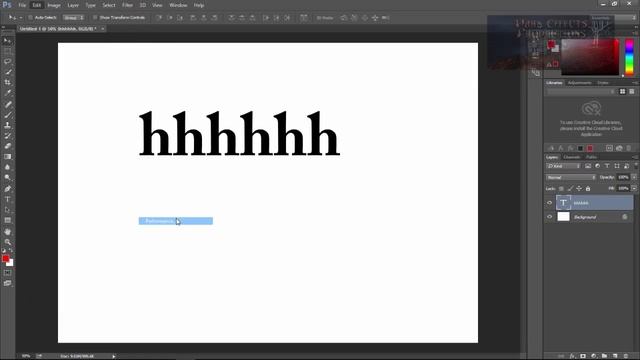Change the screen mode
640x360 pixels.
tap(7, 283)
